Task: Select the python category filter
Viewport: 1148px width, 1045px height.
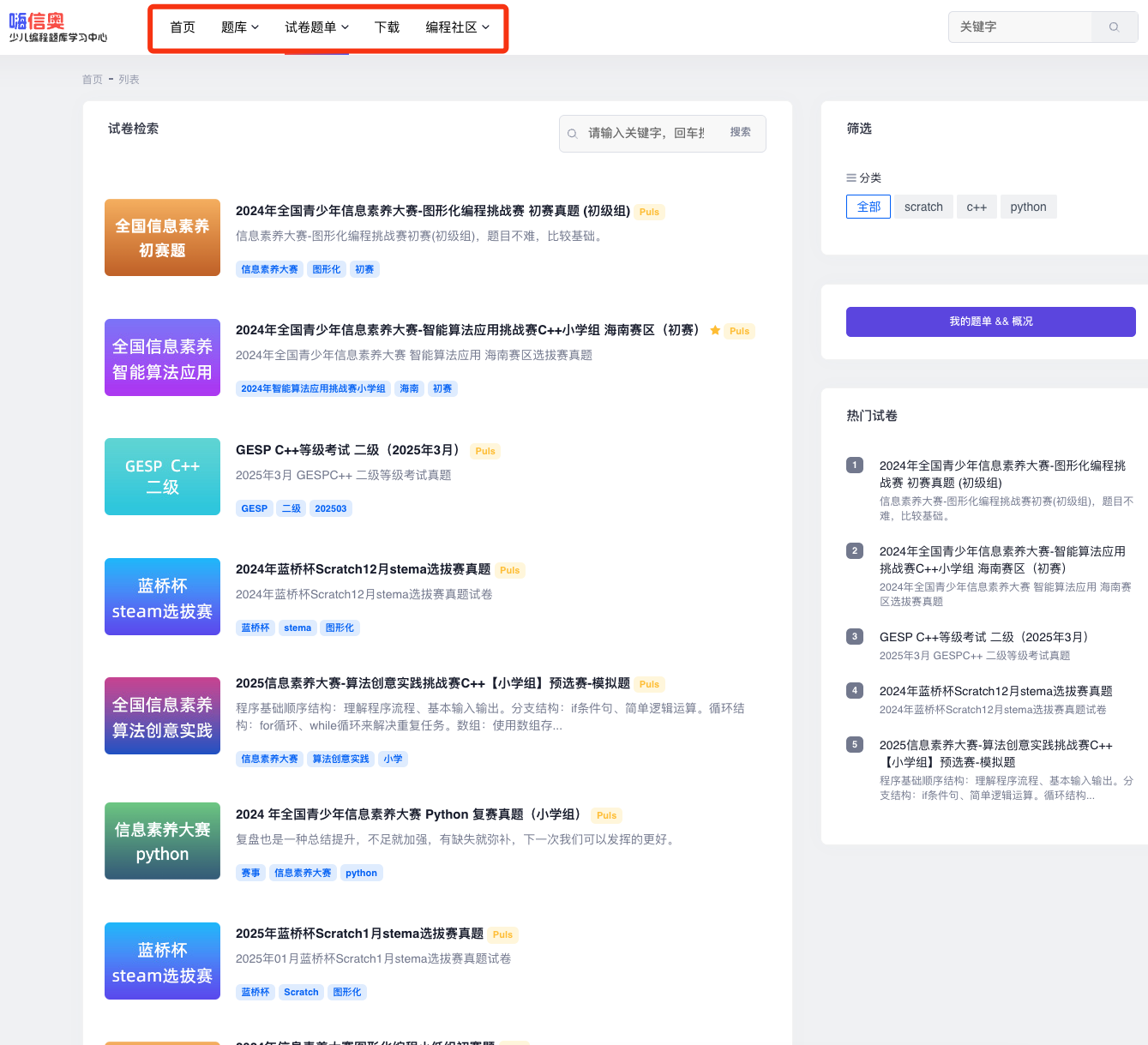Action: 1029,207
